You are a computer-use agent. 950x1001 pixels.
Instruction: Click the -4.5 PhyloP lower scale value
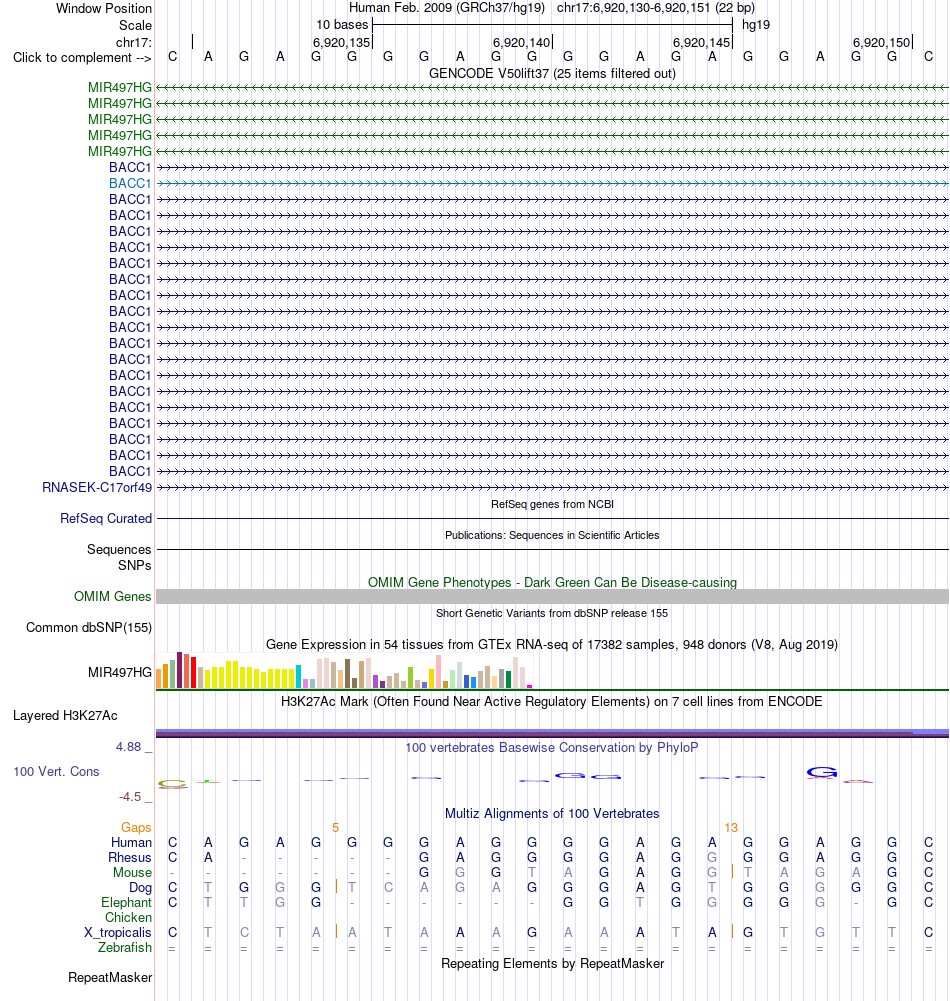coord(130,797)
